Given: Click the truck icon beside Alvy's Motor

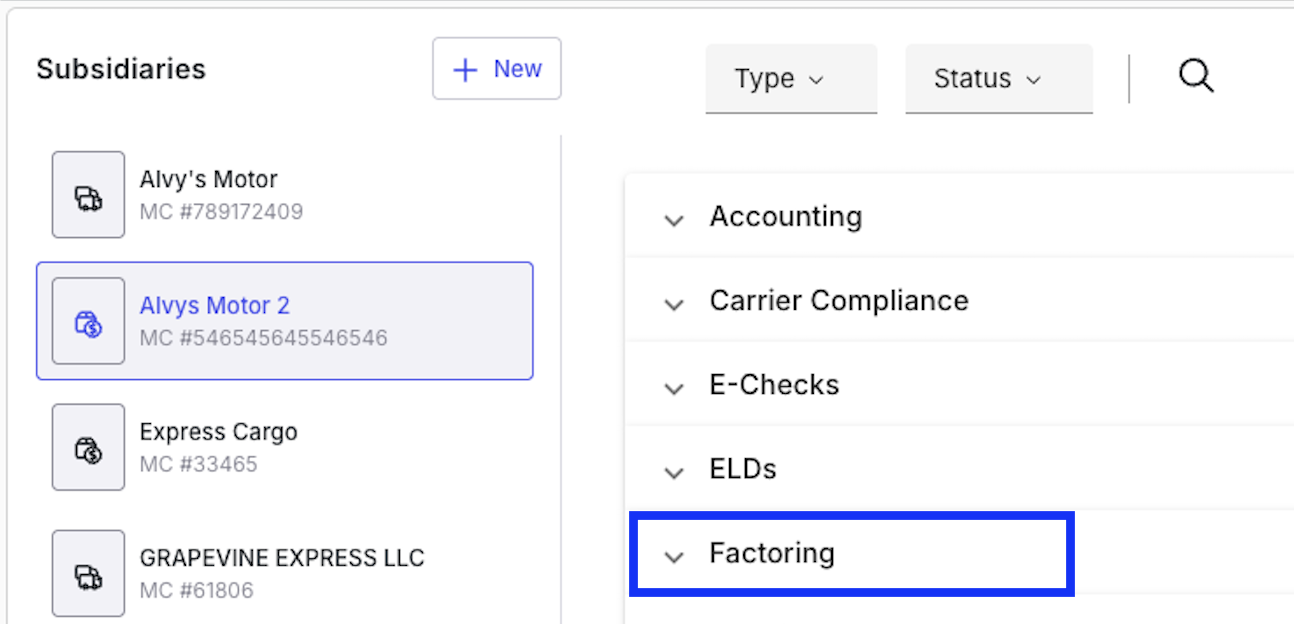Looking at the screenshot, I should pos(89,195).
